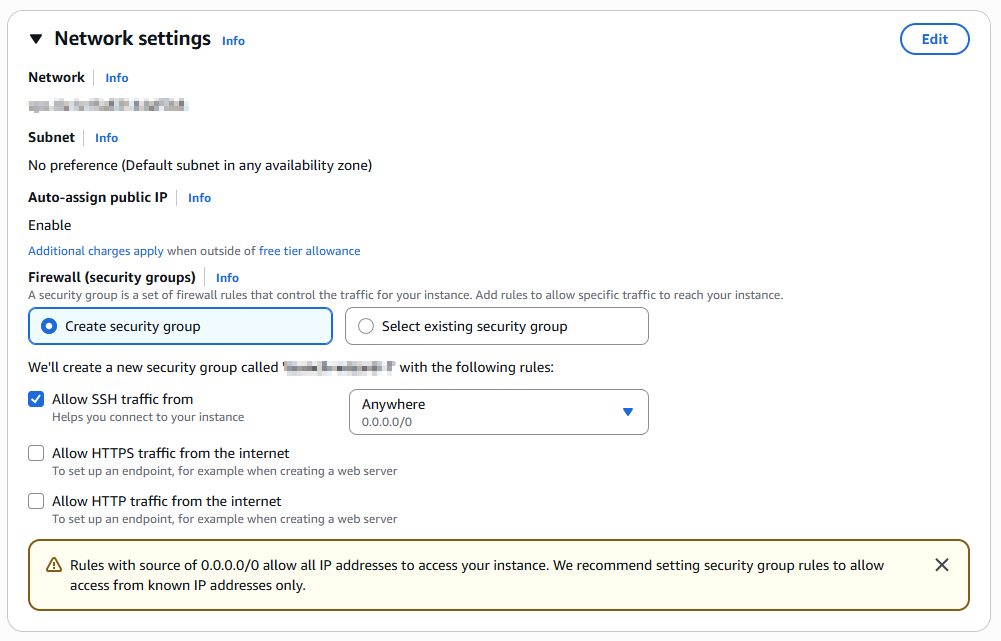The height and width of the screenshot is (641, 1001).
Task: Click Info next to Auto-assign public IP
Action: 199,198
